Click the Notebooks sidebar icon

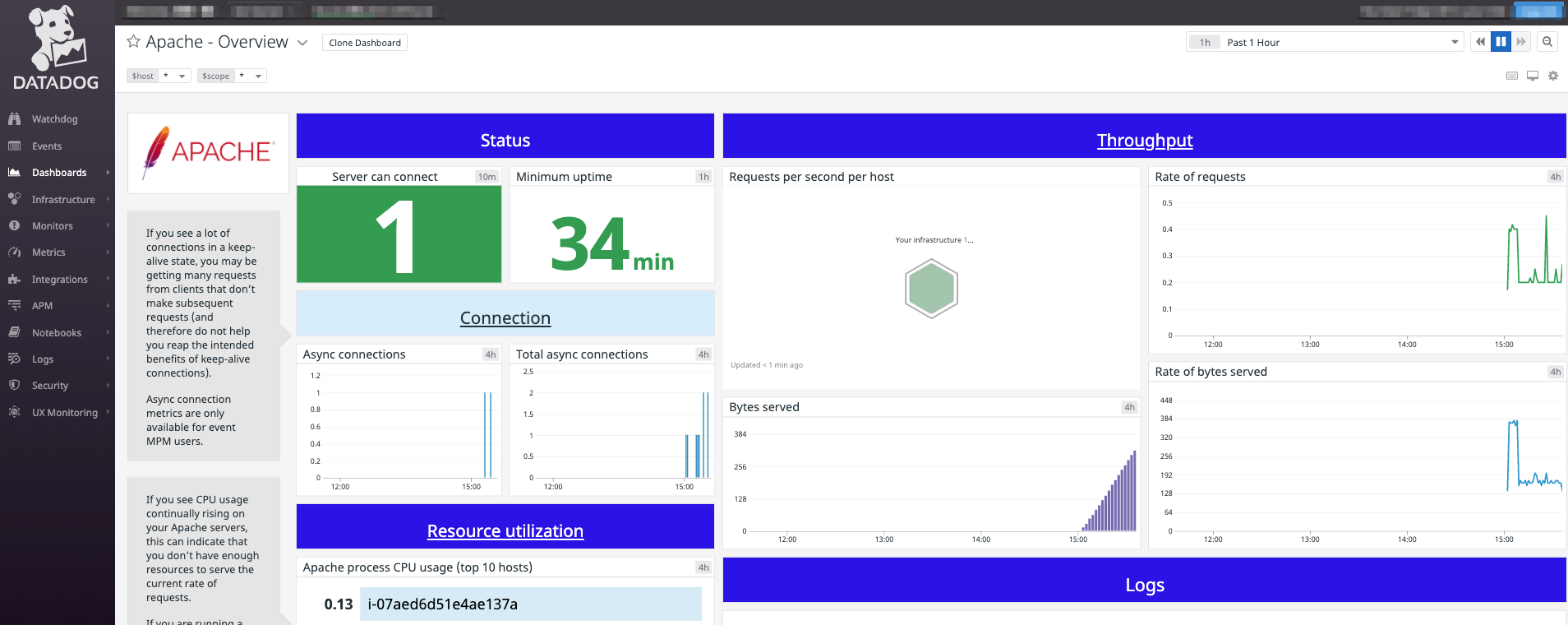pyautogui.click(x=14, y=332)
